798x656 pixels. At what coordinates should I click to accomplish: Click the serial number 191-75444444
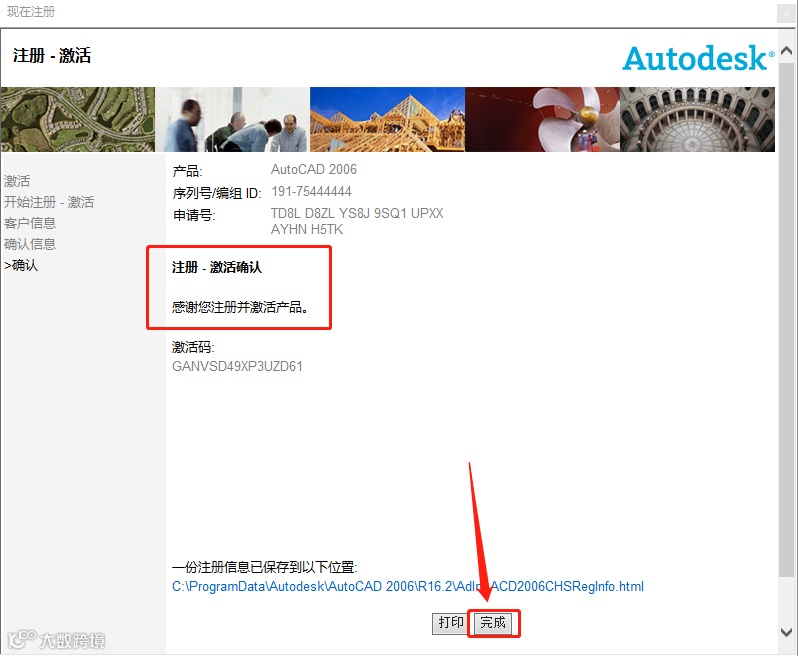311,191
